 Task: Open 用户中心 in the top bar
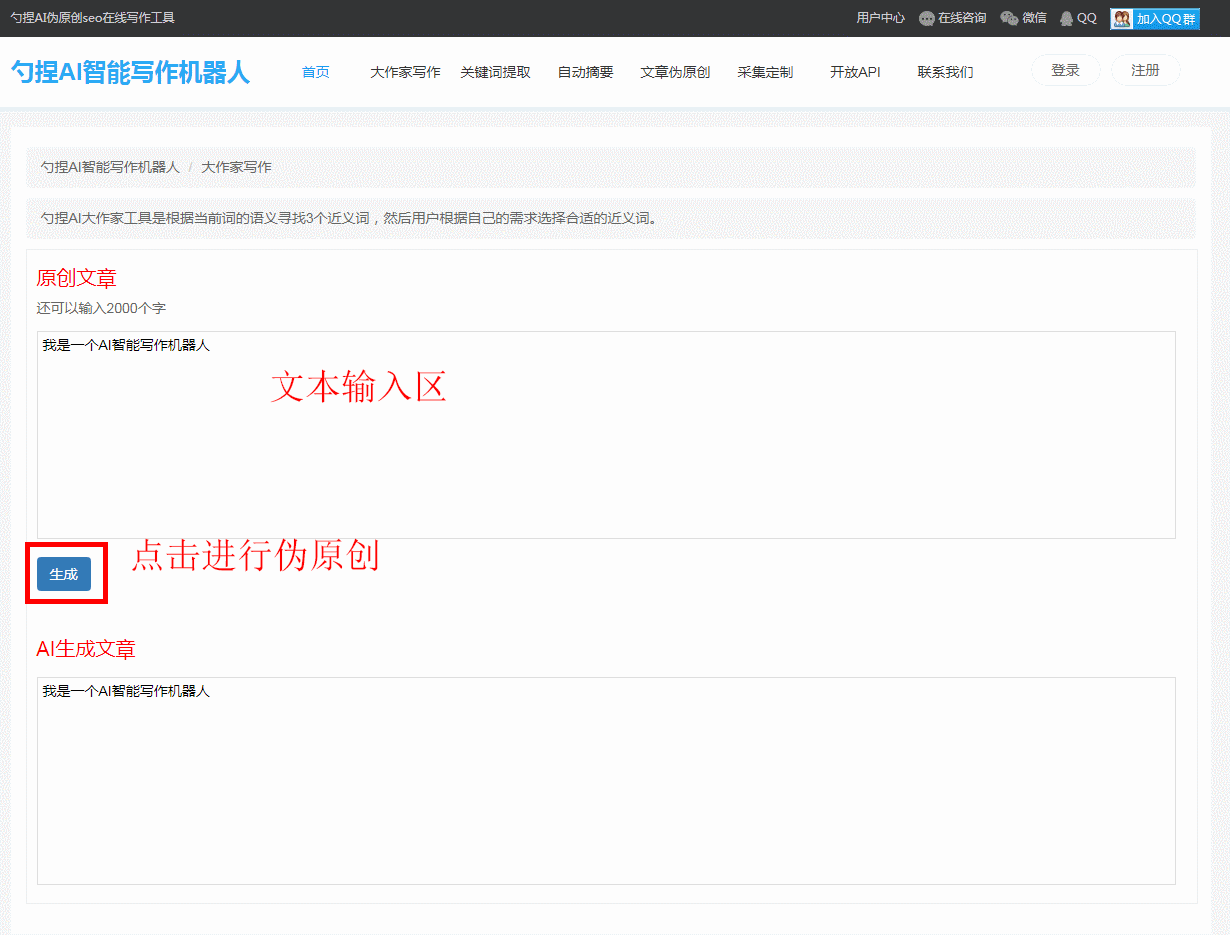pos(880,18)
